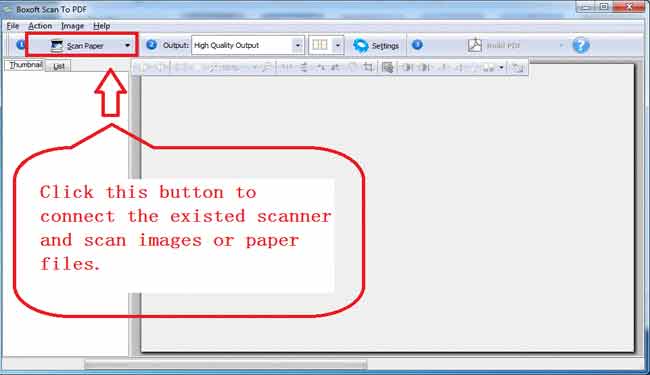Open the File menu
Image resolution: width=650 pixels, height=375 pixels.
(13, 26)
